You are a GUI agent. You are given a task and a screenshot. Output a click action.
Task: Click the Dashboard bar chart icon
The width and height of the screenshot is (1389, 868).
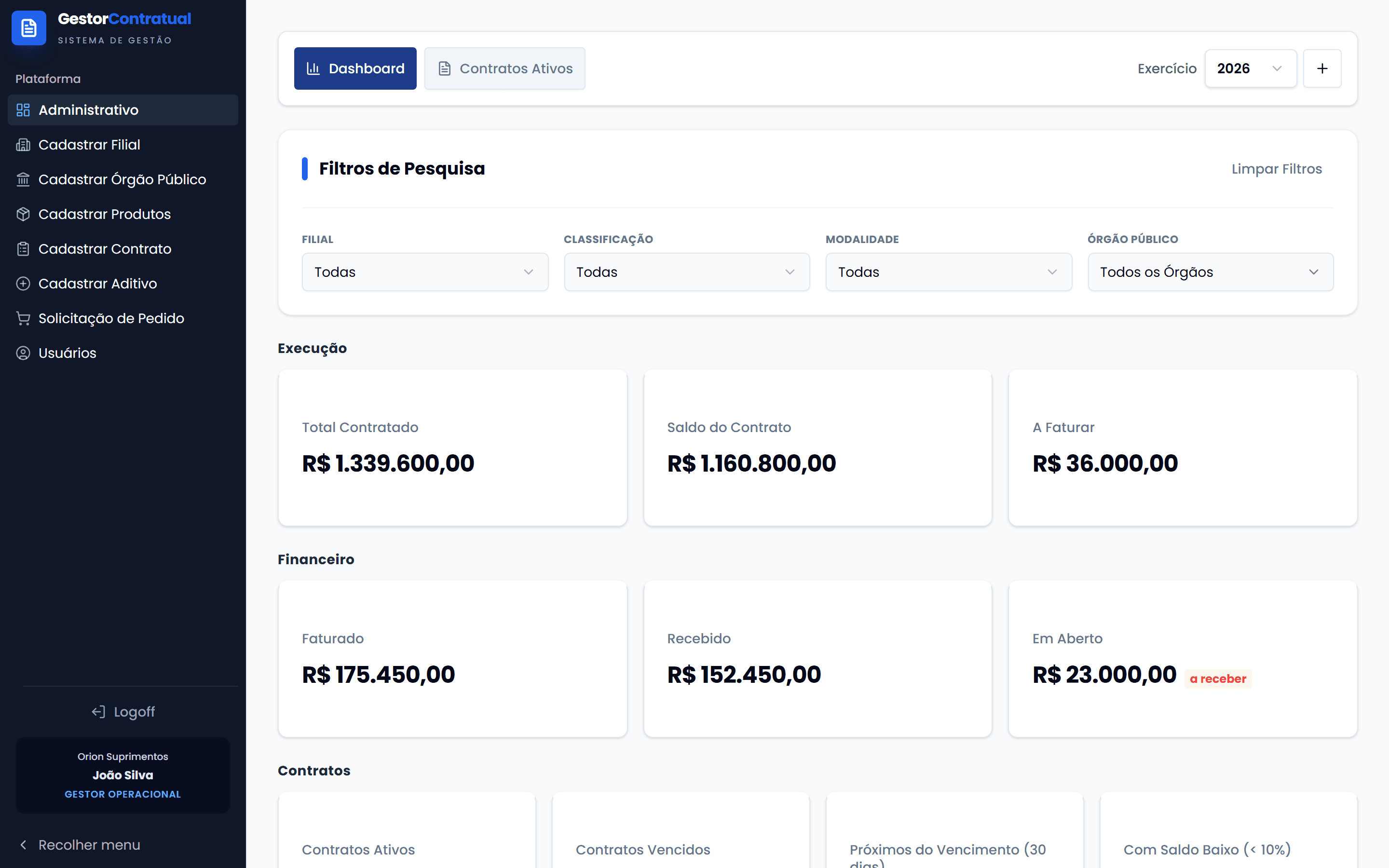click(x=313, y=68)
